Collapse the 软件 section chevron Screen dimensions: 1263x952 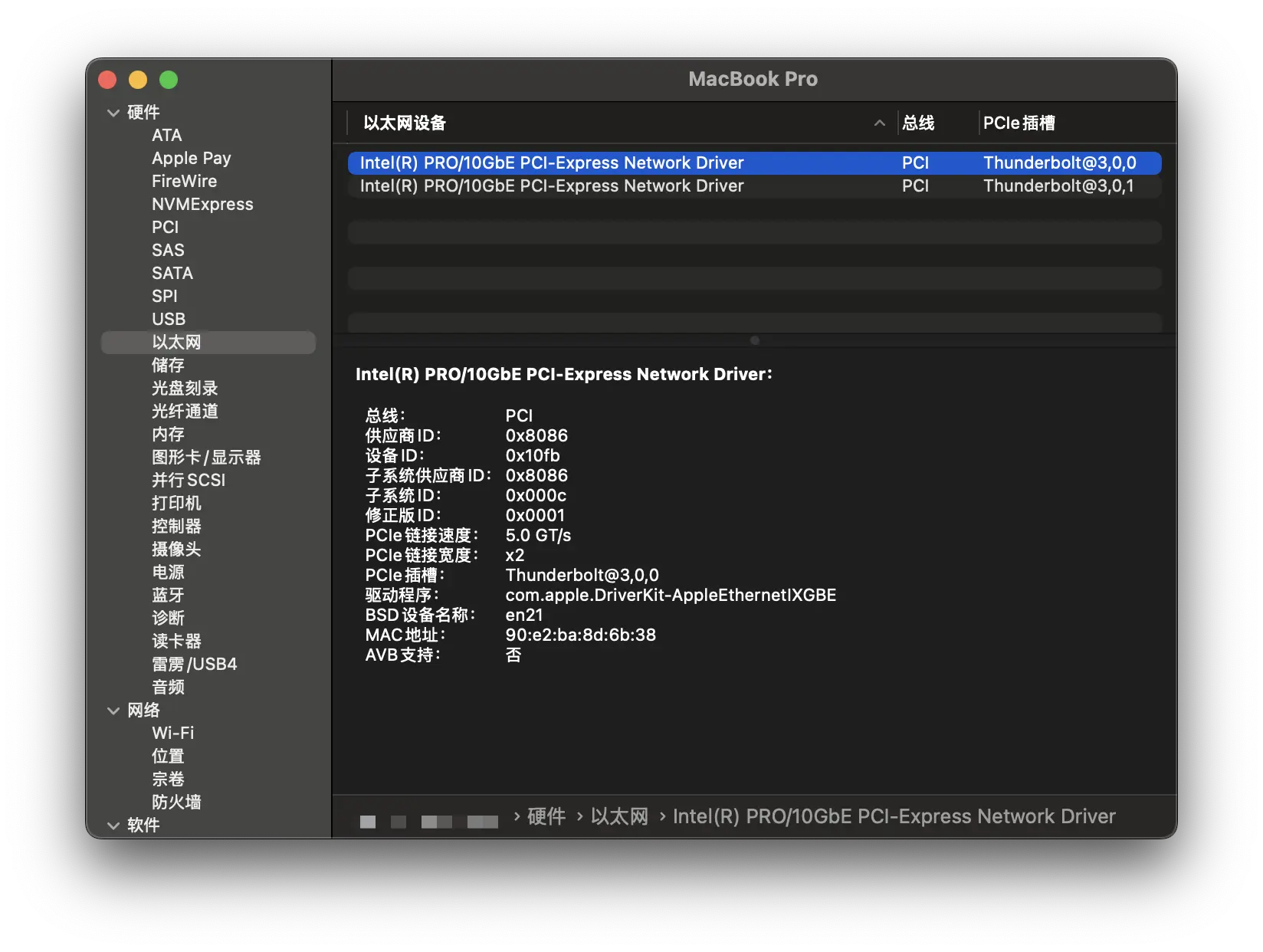[113, 826]
